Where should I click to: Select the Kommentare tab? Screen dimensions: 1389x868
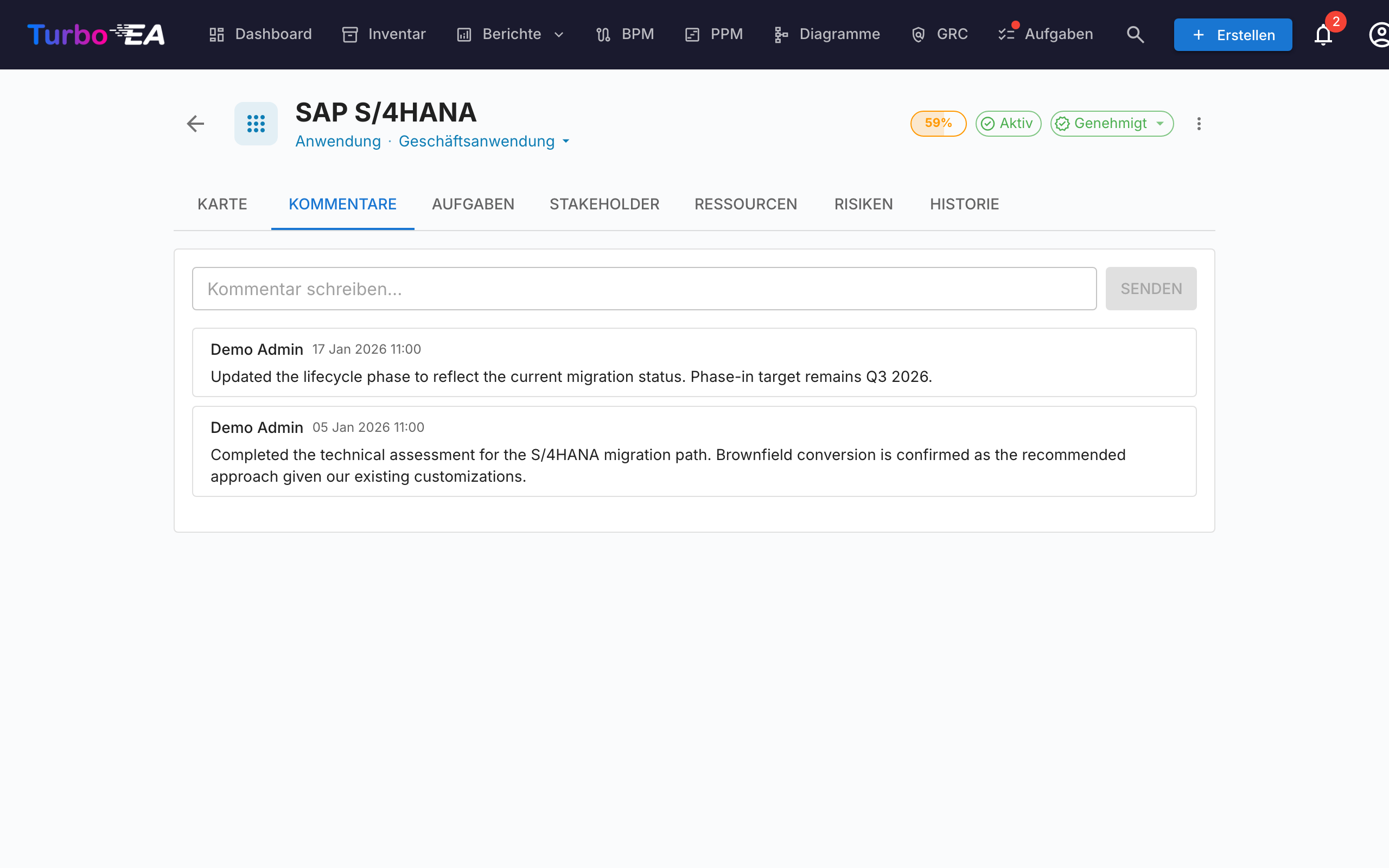343,205
